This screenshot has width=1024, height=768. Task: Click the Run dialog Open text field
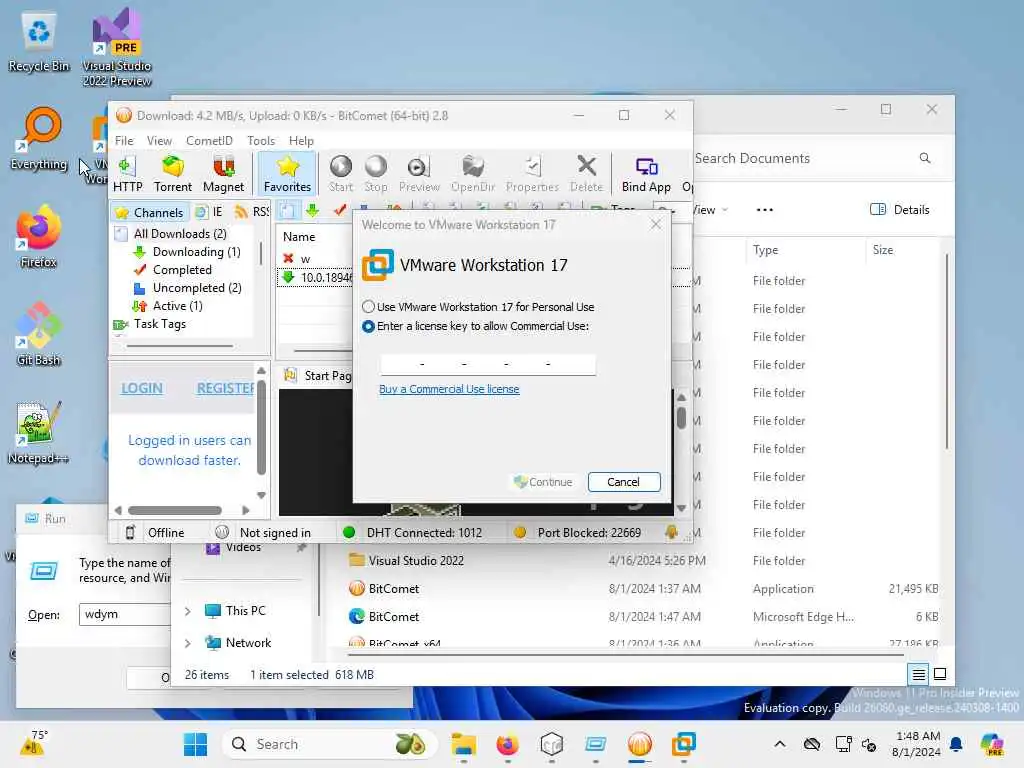[125, 615]
